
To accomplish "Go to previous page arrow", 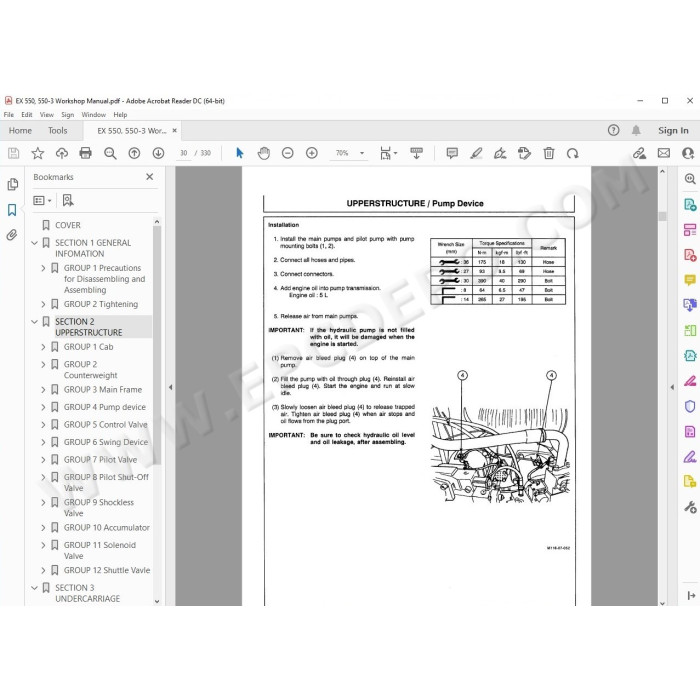I will pyautogui.click(x=134, y=153).
